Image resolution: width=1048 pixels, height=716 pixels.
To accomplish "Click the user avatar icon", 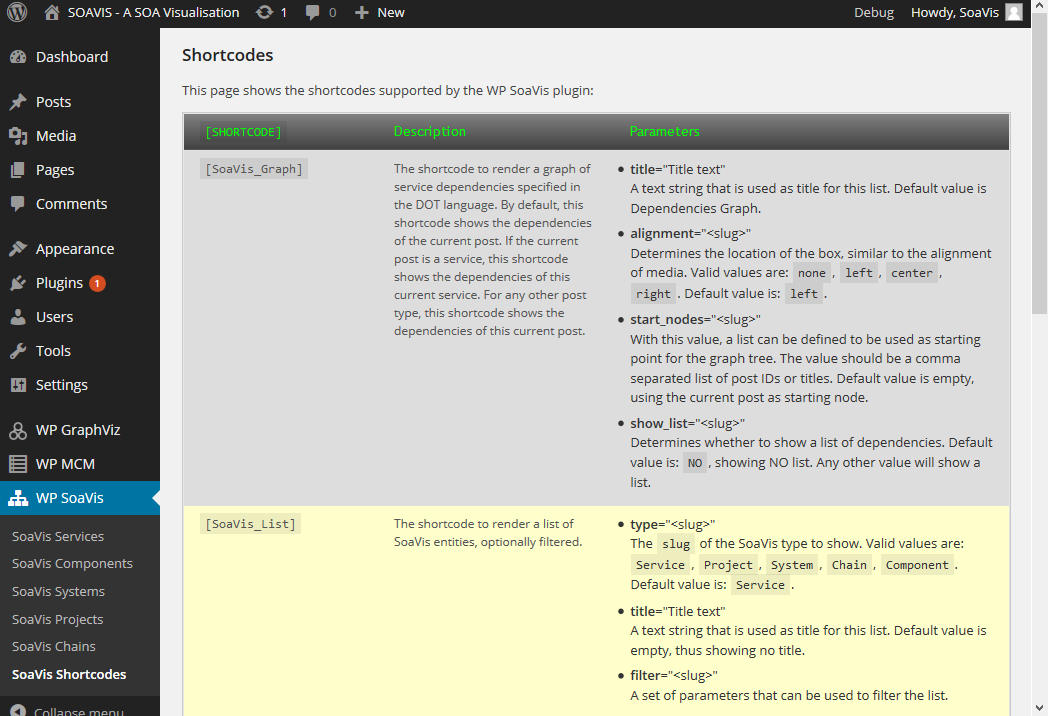I will tap(1014, 12).
